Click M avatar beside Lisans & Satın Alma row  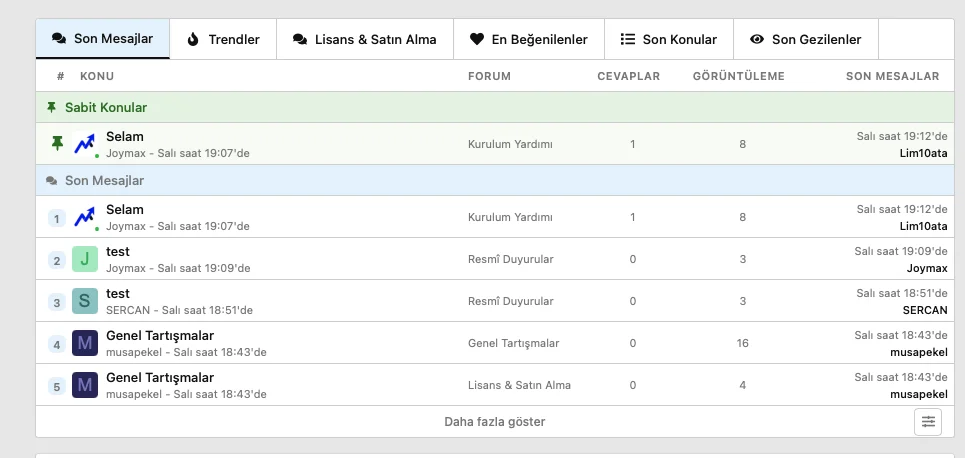pyautogui.click(x=85, y=385)
